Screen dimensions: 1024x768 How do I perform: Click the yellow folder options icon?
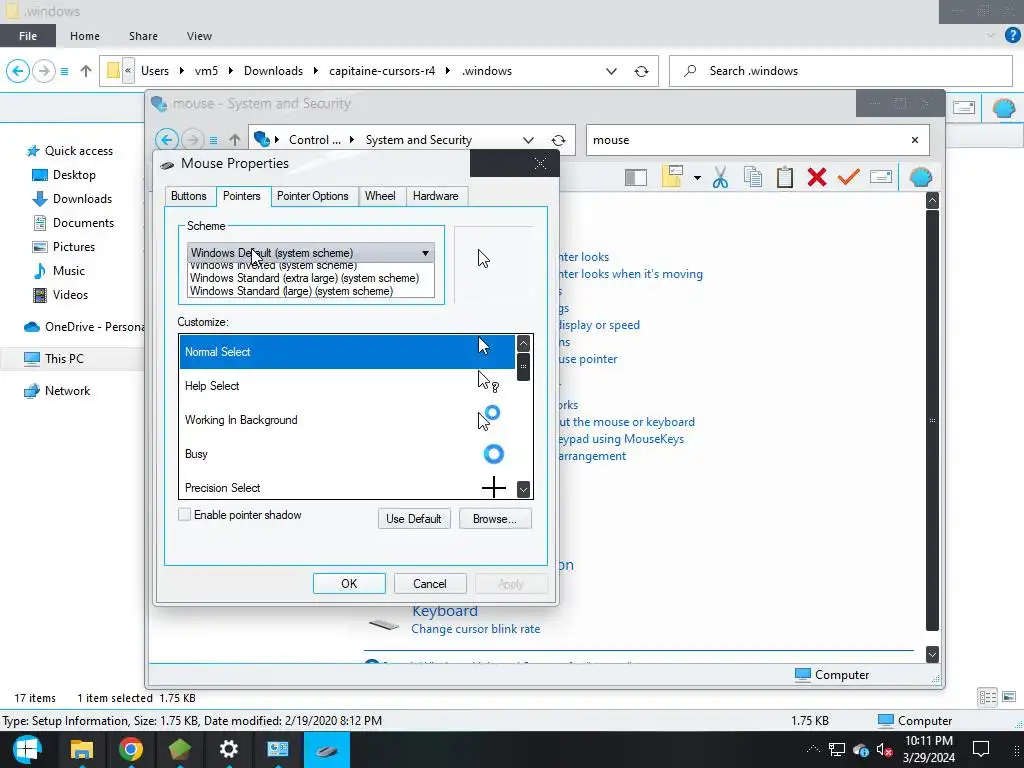(x=672, y=176)
